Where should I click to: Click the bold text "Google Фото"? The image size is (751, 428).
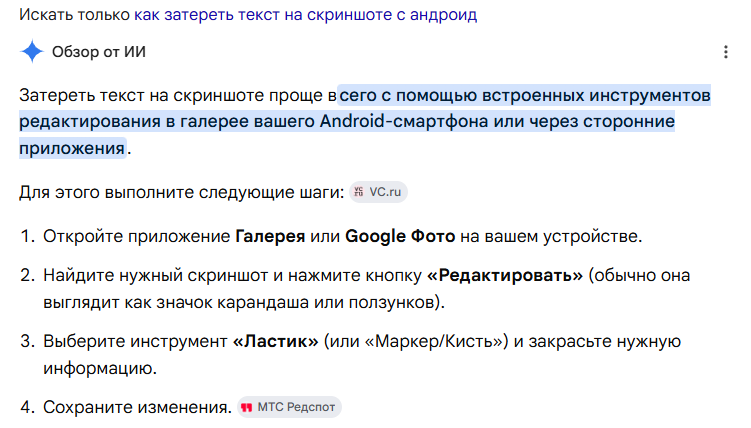point(400,236)
